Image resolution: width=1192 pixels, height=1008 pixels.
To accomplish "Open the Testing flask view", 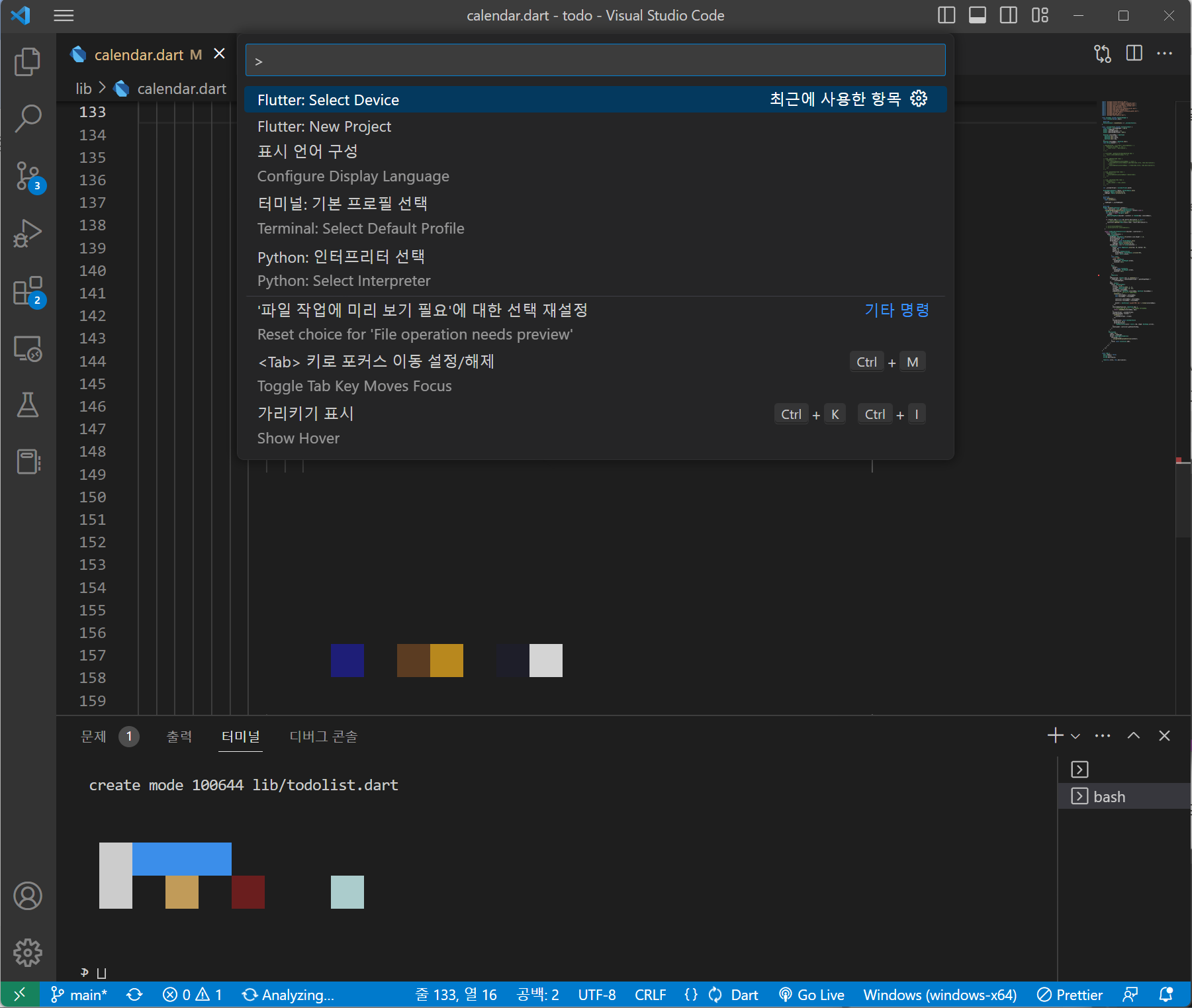I will [x=28, y=404].
